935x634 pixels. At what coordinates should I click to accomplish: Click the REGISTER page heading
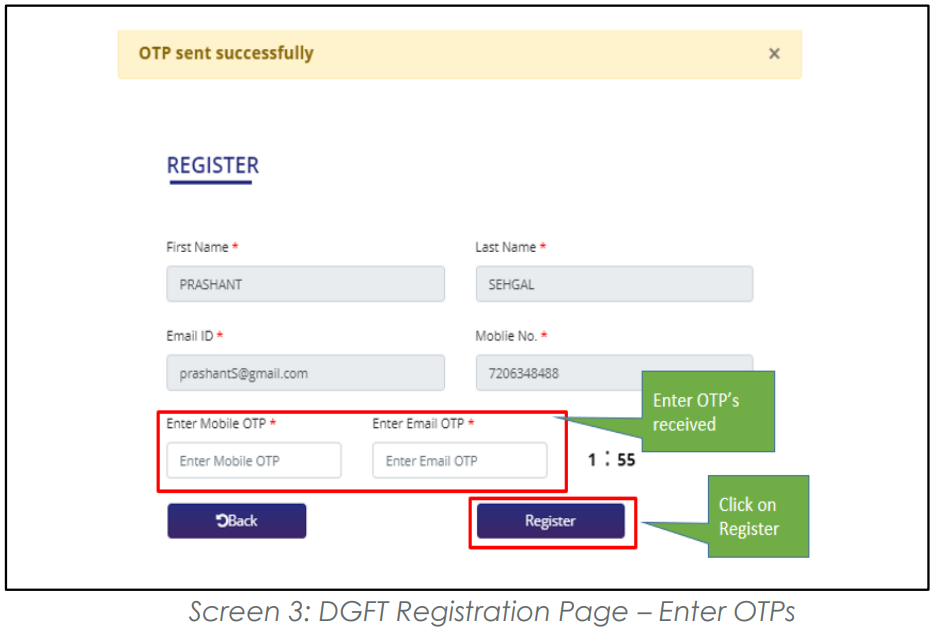pyautogui.click(x=213, y=165)
